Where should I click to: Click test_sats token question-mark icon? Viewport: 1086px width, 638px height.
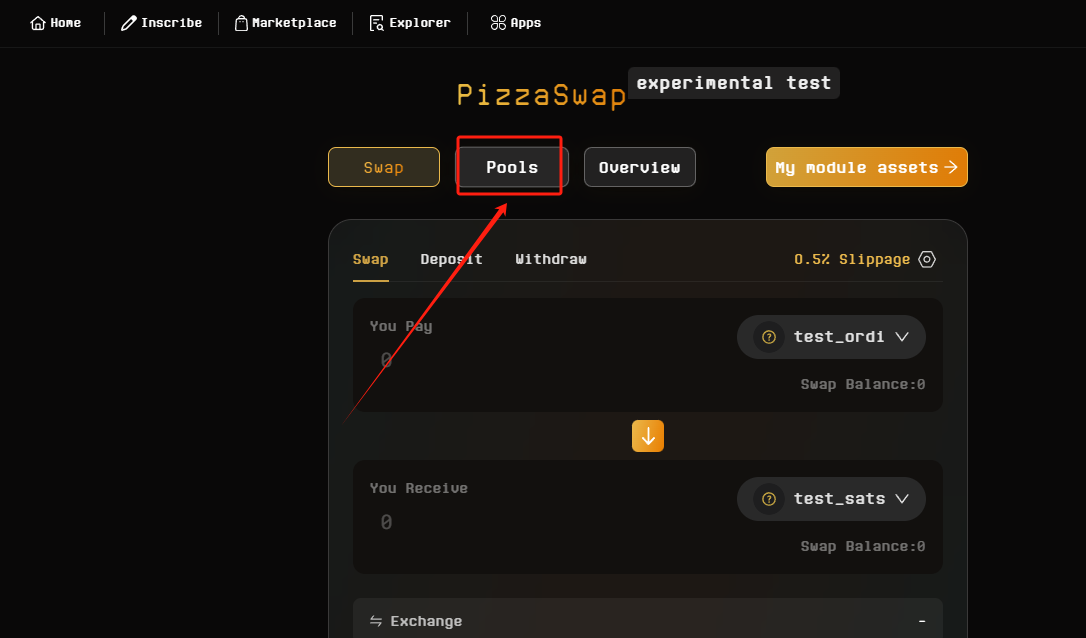[x=769, y=499]
